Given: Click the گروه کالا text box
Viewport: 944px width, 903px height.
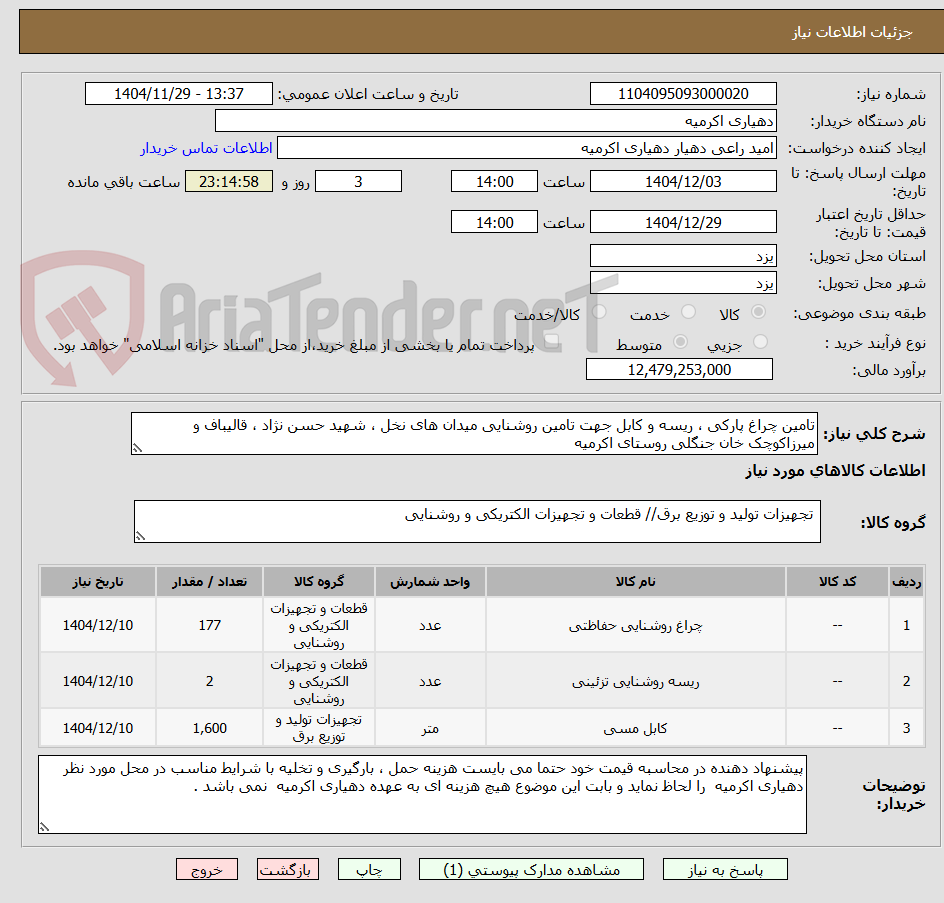Looking at the screenshot, I should 477,521.
